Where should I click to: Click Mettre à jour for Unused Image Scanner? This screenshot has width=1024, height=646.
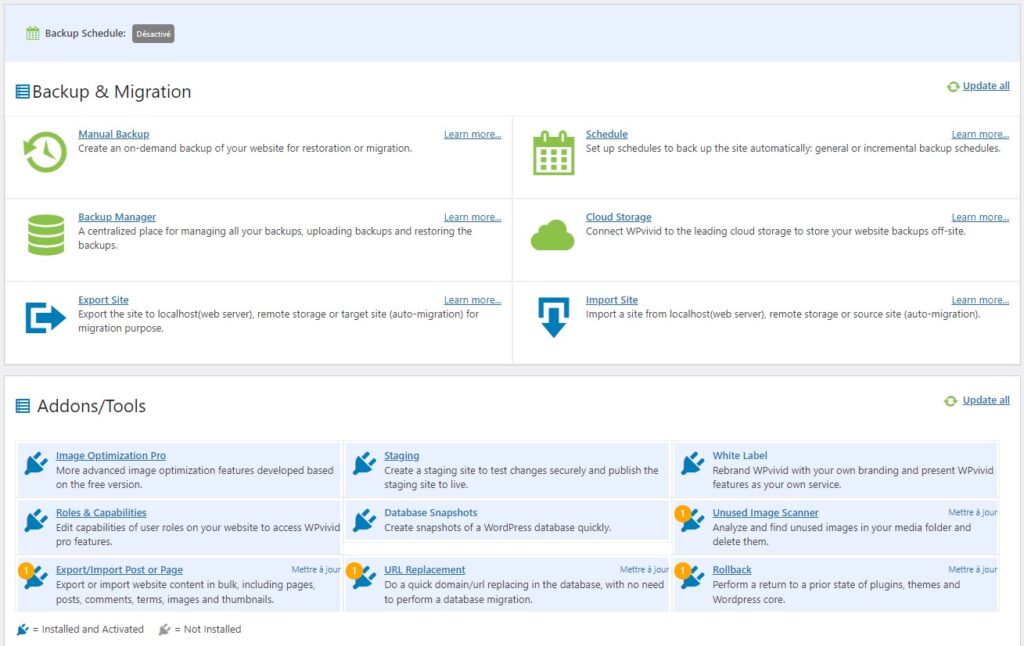[x=972, y=513]
